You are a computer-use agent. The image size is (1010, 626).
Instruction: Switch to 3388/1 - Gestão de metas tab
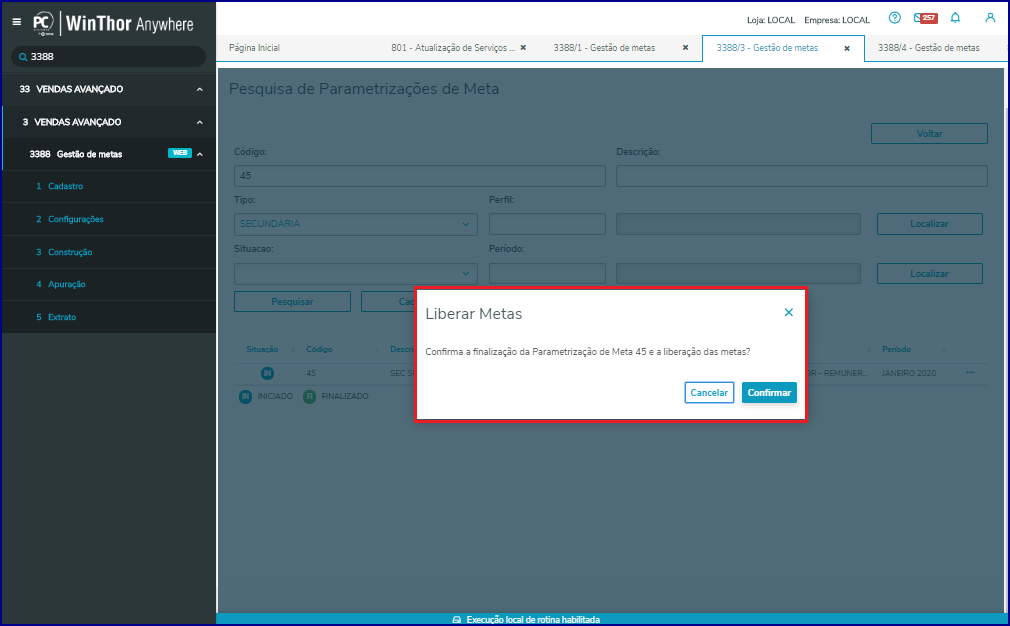(x=604, y=48)
